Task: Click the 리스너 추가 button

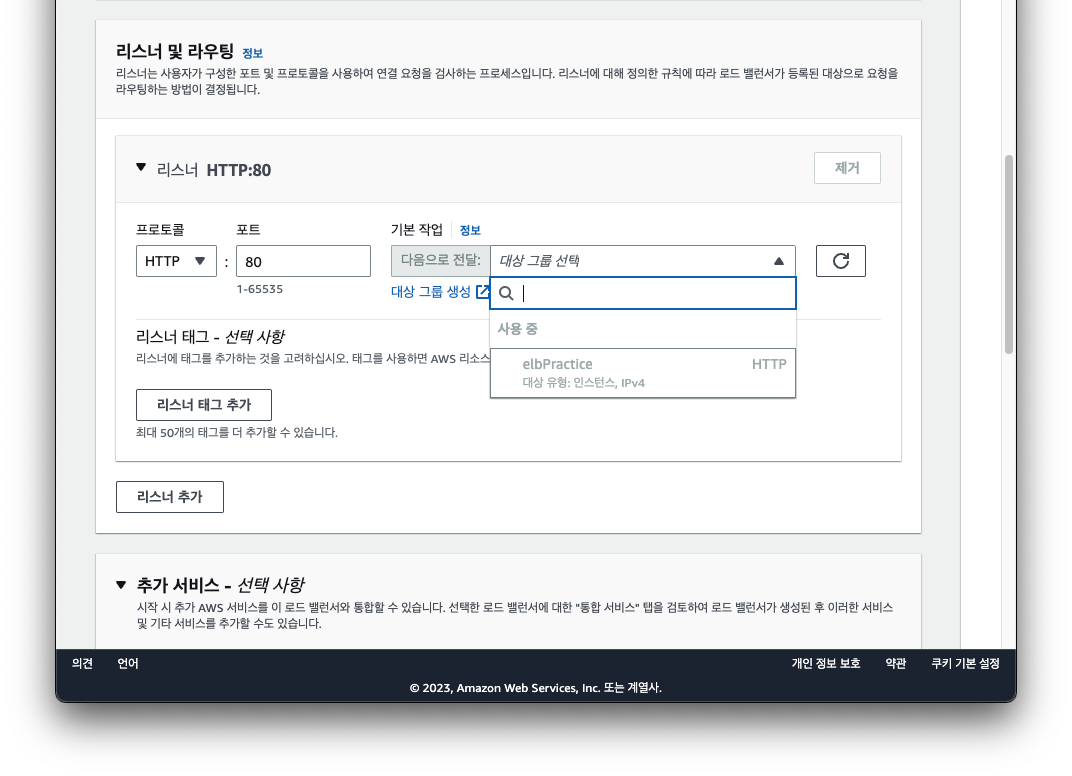Action: coord(170,497)
